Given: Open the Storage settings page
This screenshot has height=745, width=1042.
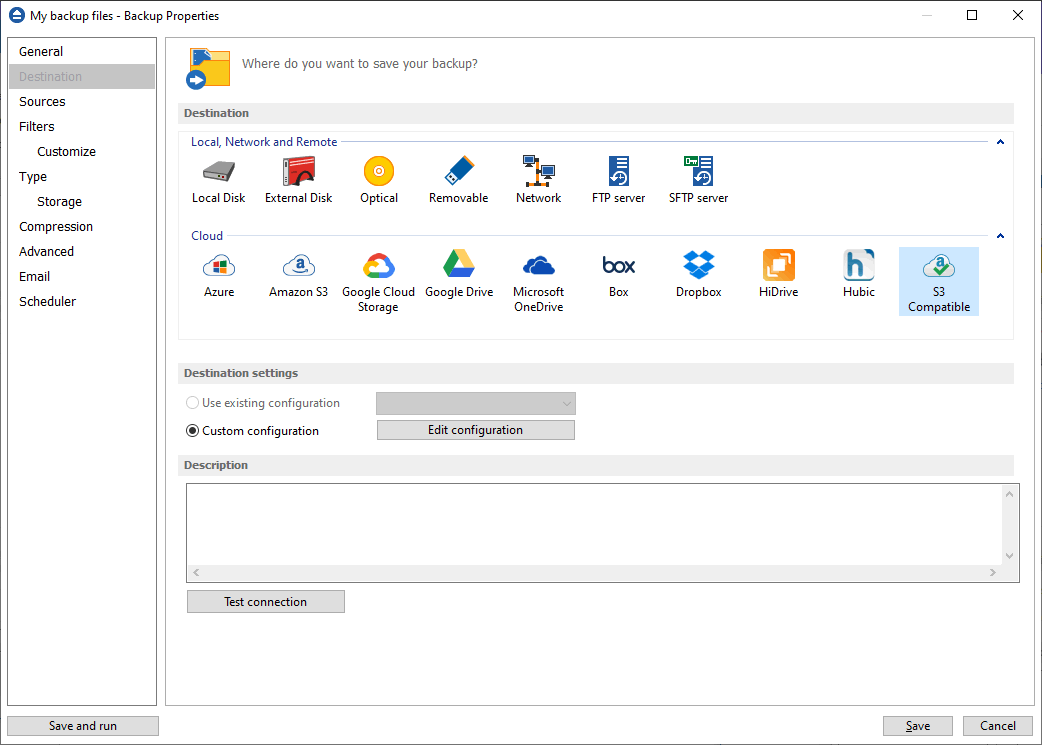Looking at the screenshot, I should pyautogui.click(x=82, y=201).
